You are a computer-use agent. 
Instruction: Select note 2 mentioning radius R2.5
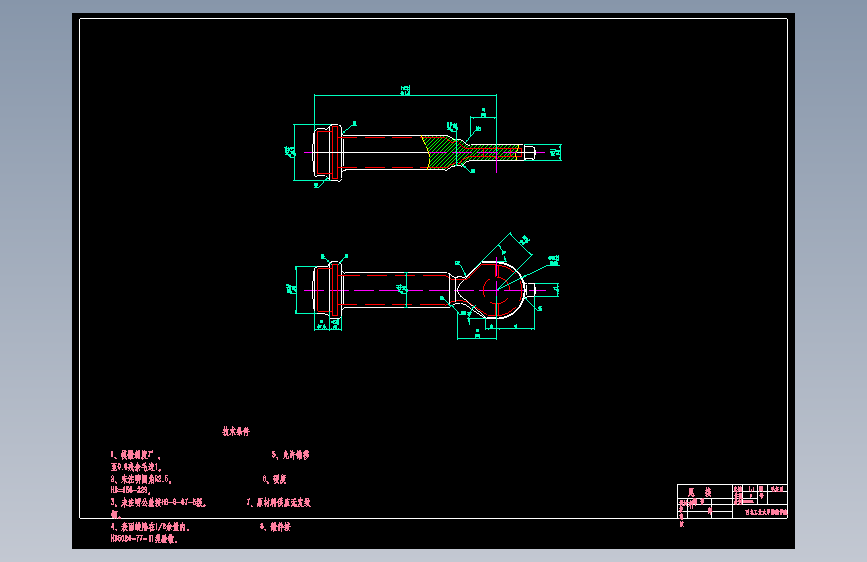click(x=141, y=479)
